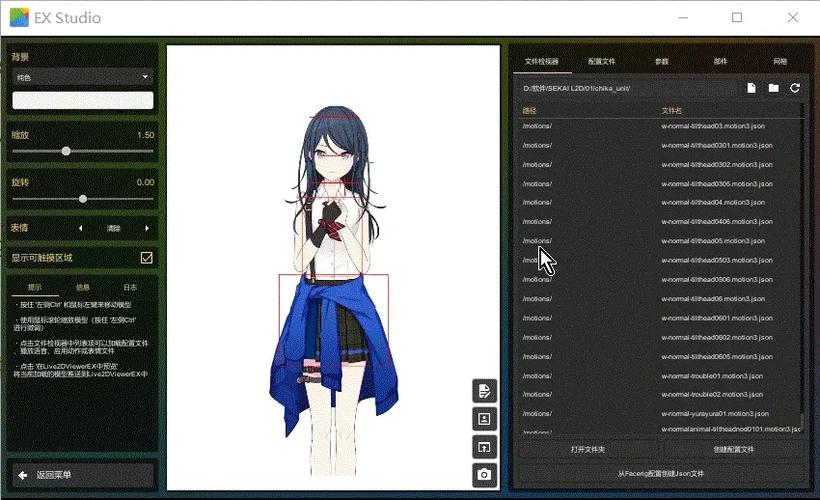Select w-normal-tilthead0602.motion3.json

[x=716, y=337]
